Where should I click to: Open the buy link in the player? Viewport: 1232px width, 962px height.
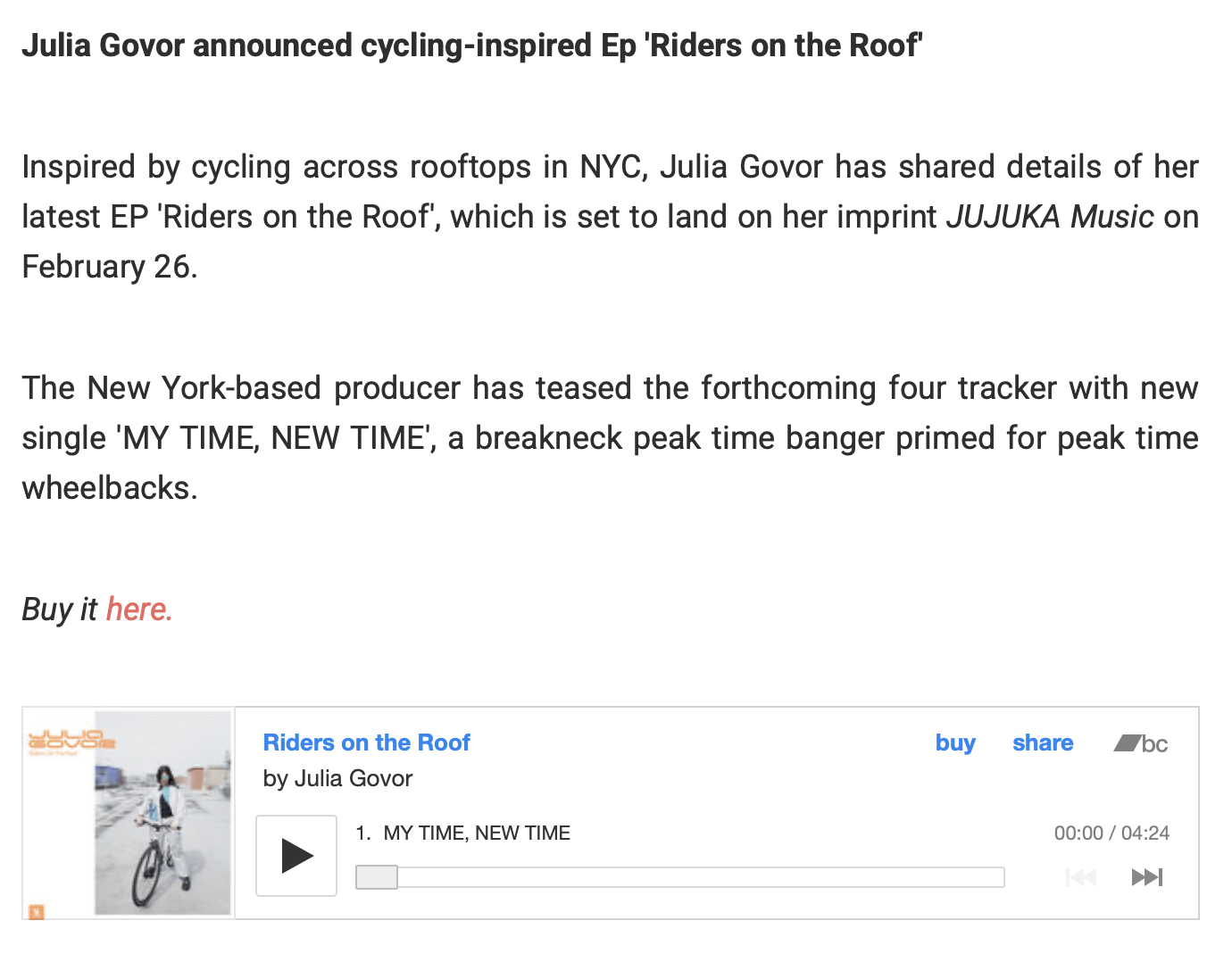pos(955,742)
